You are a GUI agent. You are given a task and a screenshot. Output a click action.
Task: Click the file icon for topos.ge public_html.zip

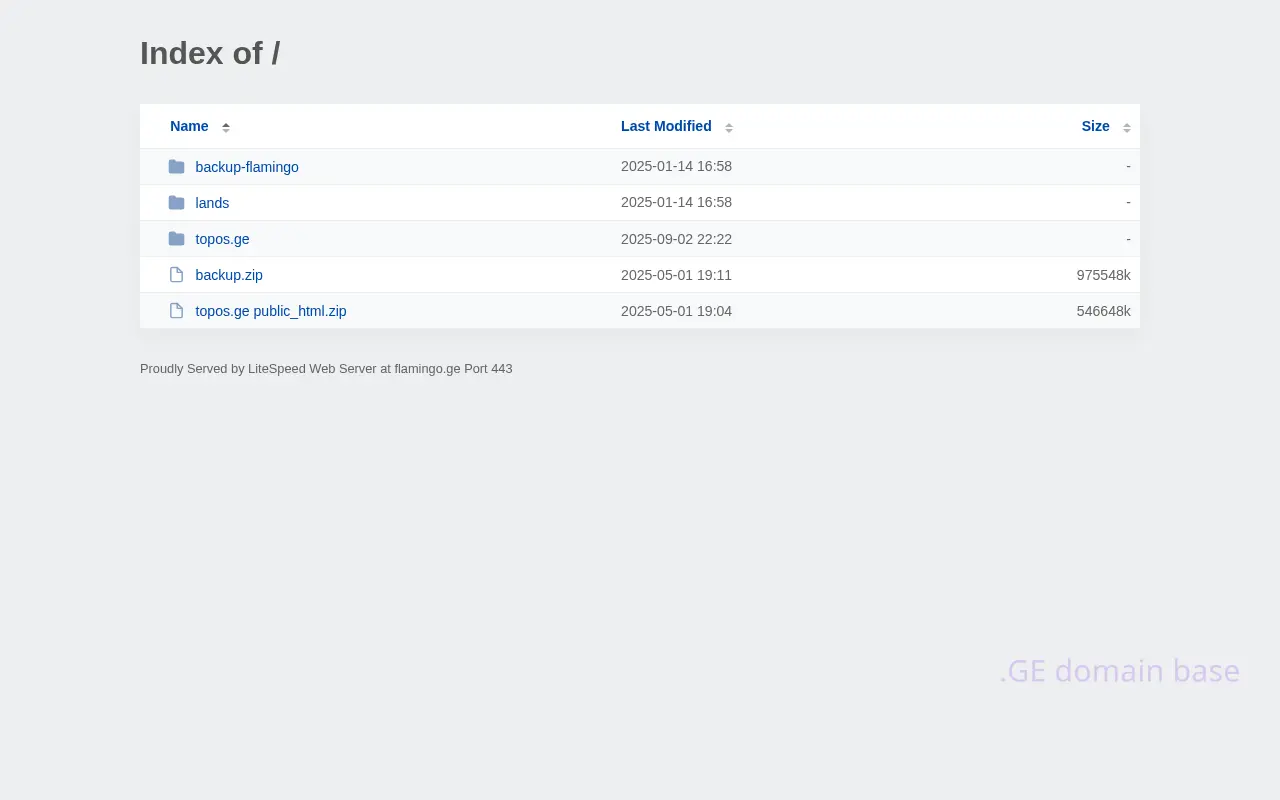tap(177, 311)
